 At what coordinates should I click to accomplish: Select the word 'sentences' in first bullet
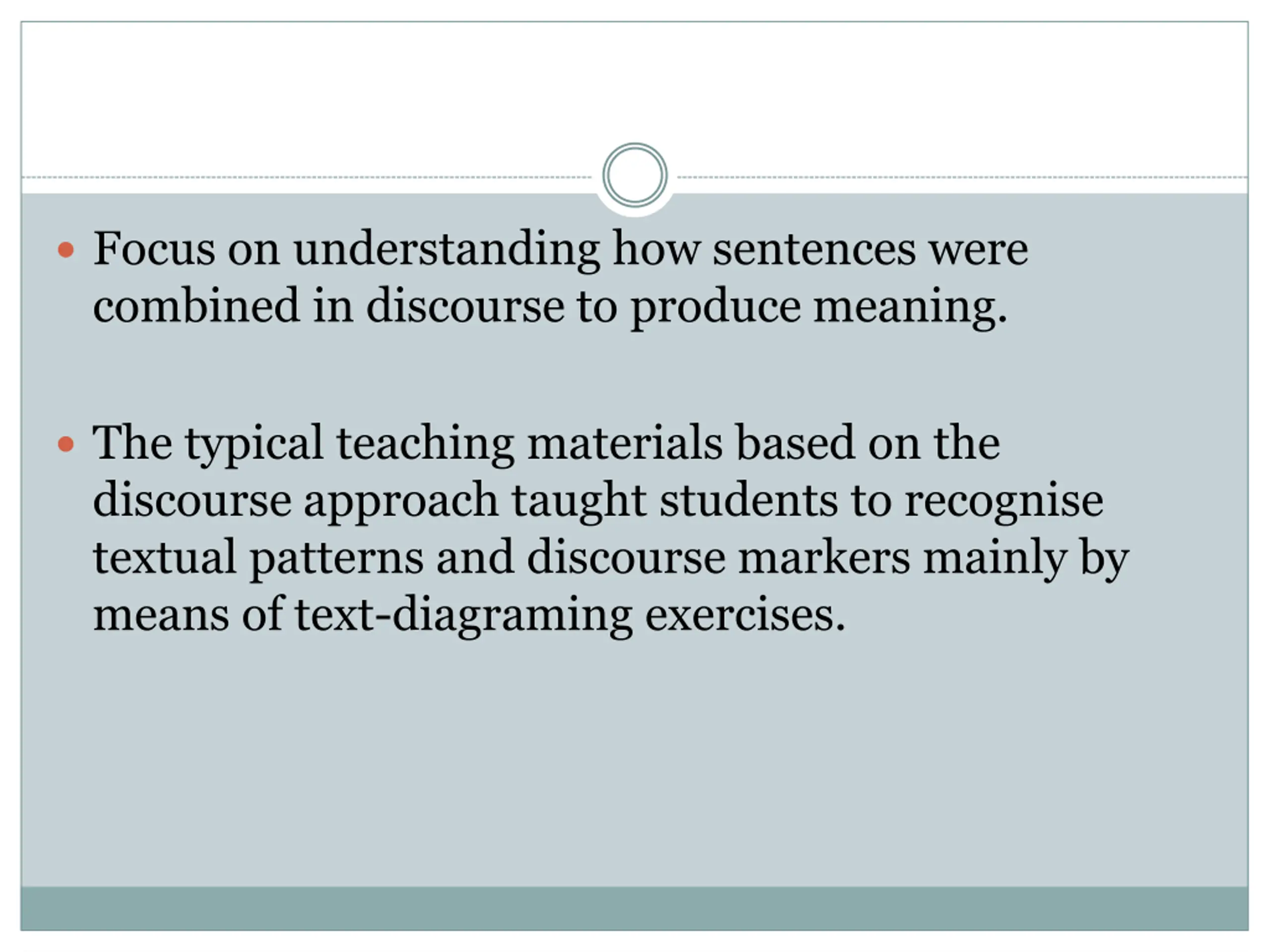click(x=814, y=251)
